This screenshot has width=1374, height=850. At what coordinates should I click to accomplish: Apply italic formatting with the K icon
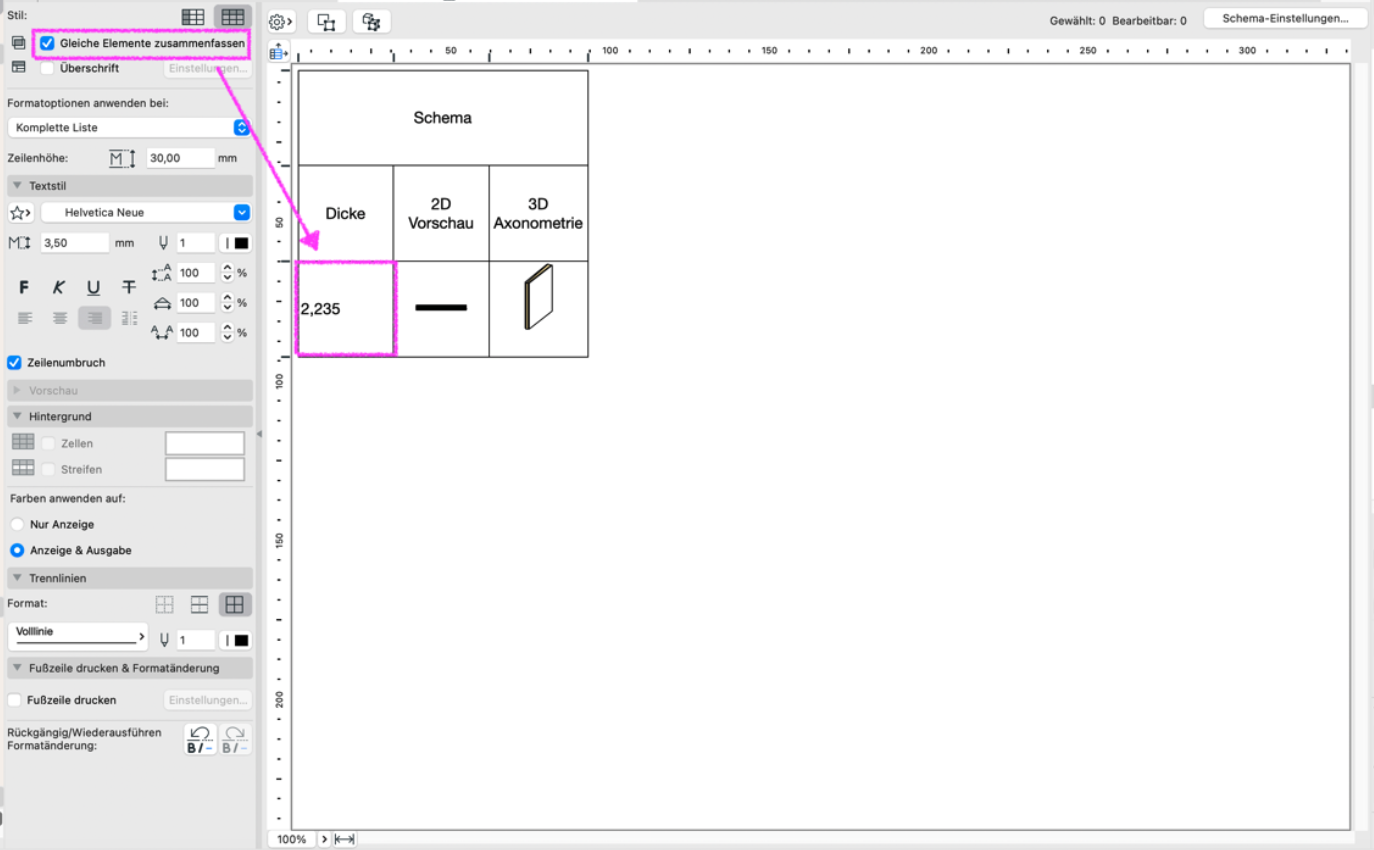[x=59, y=288]
